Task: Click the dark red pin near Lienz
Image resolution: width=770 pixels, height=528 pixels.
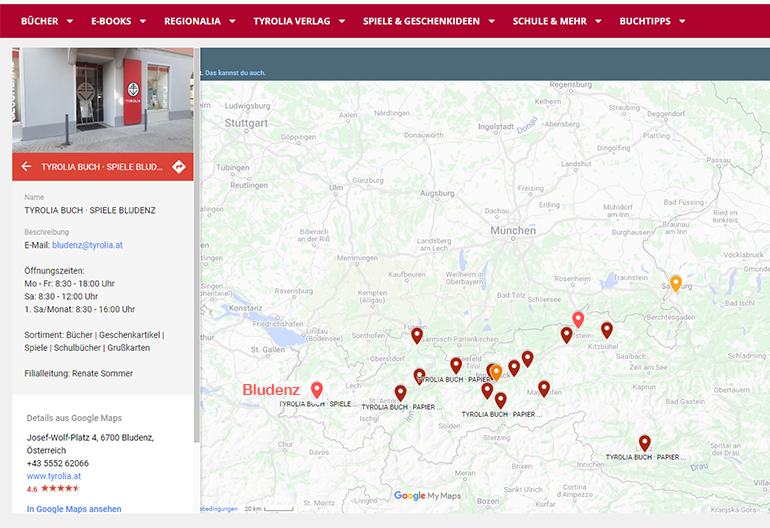Action: (645, 442)
